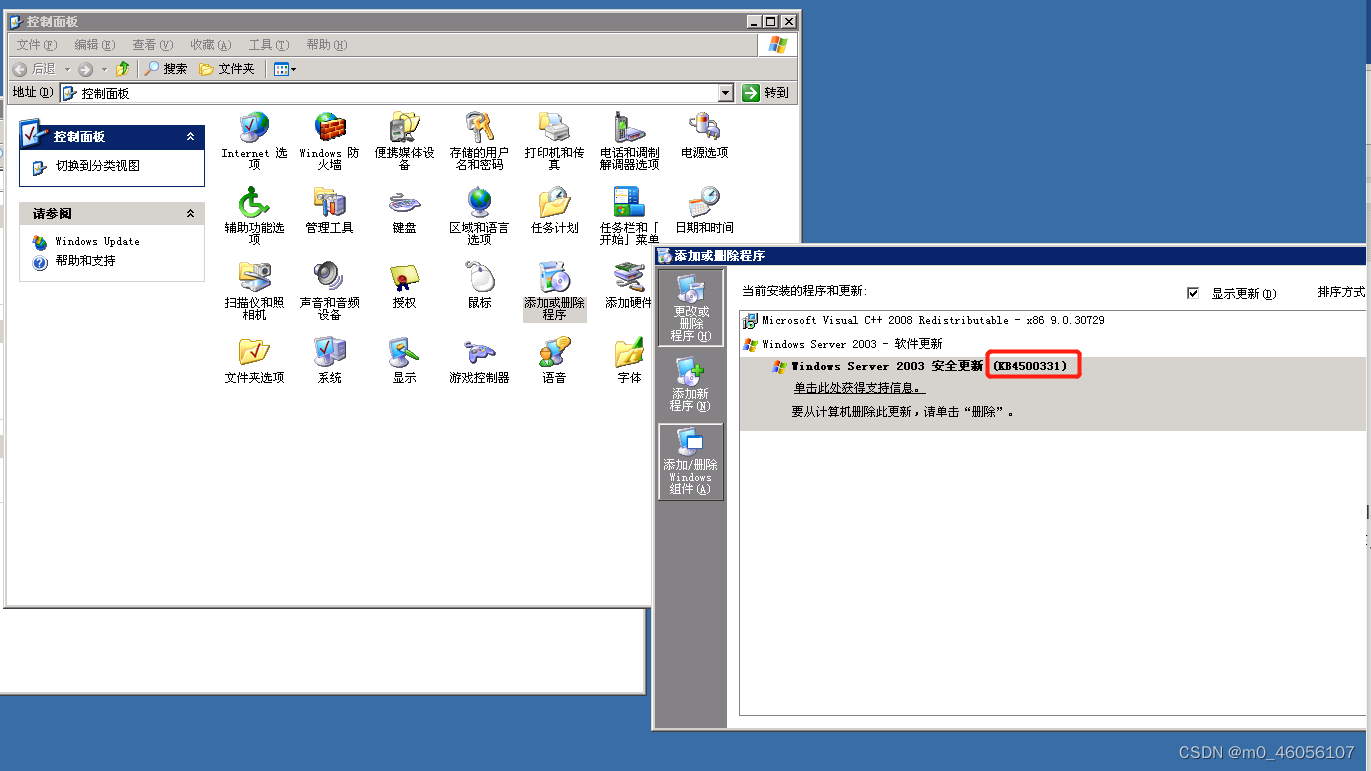The height and width of the screenshot is (771, 1371).
Task: Open 任务栏和「开始」菜单 icon
Action: point(629,216)
